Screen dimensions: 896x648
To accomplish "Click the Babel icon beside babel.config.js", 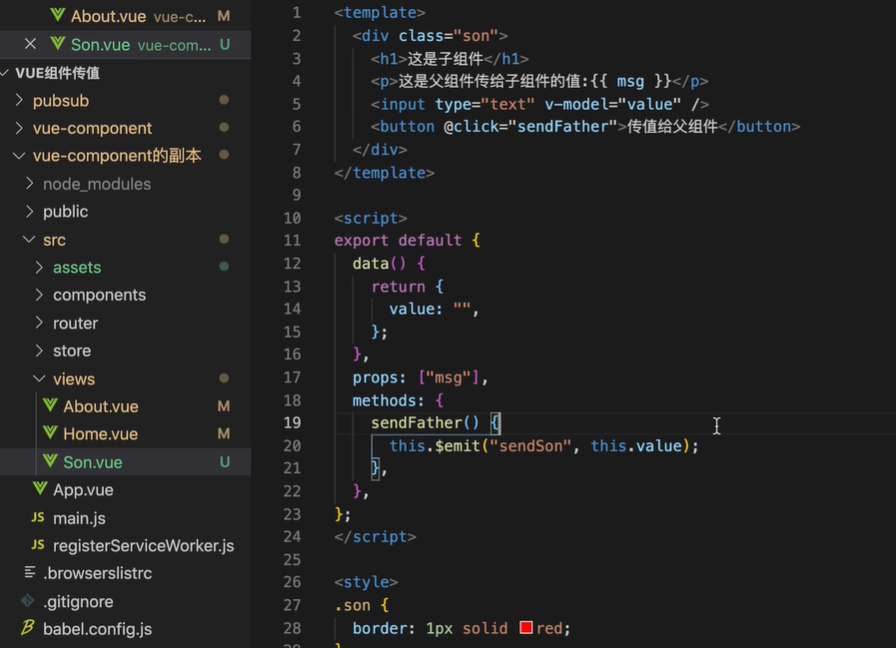I will coord(27,628).
